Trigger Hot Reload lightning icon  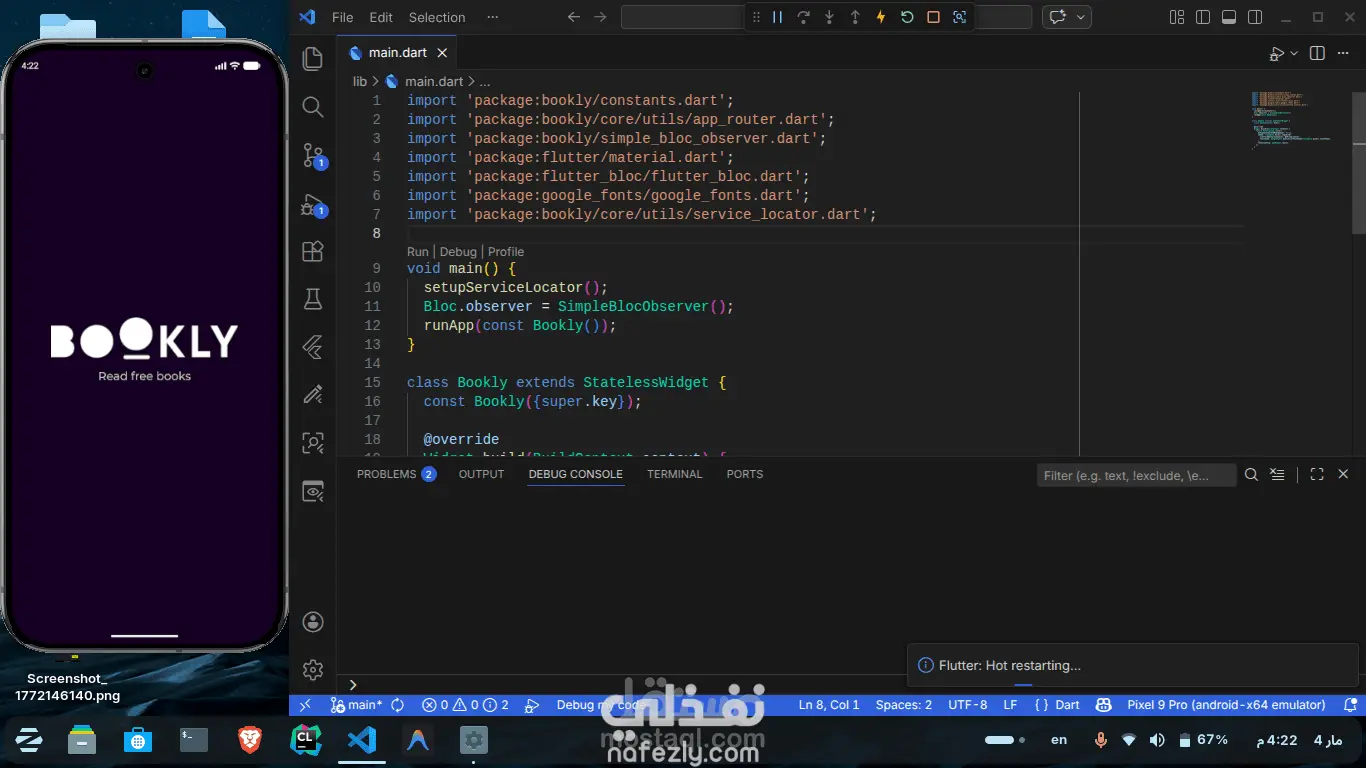[x=881, y=17]
